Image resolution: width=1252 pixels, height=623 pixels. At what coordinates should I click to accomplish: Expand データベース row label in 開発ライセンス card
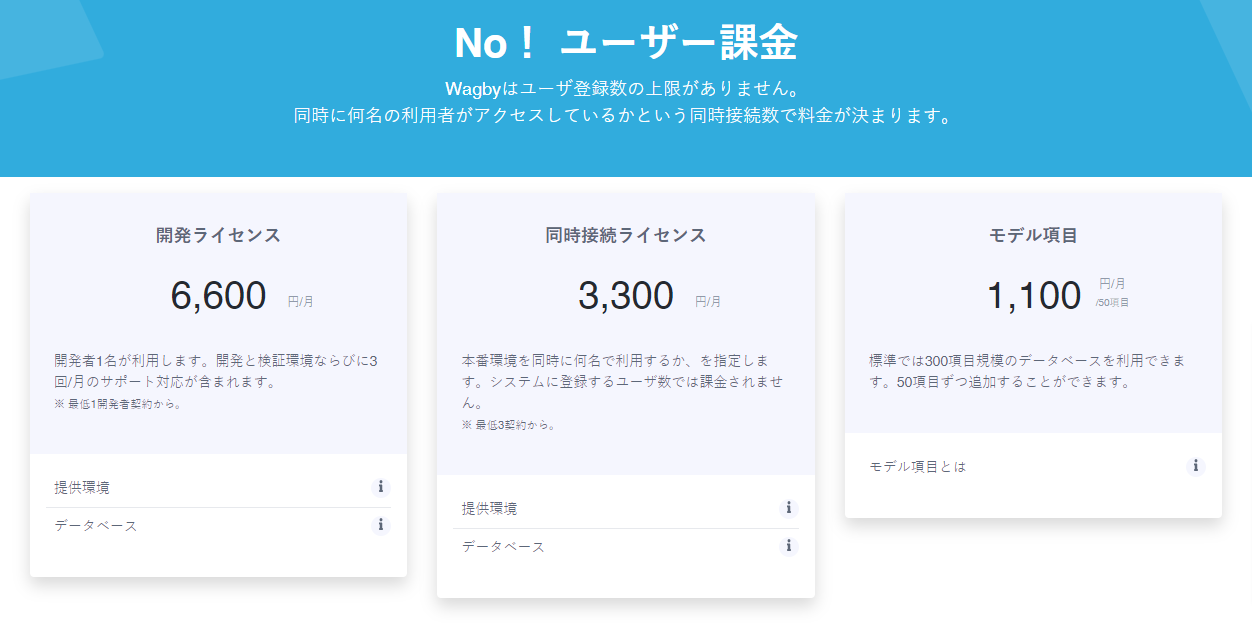(x=96, y=526)
